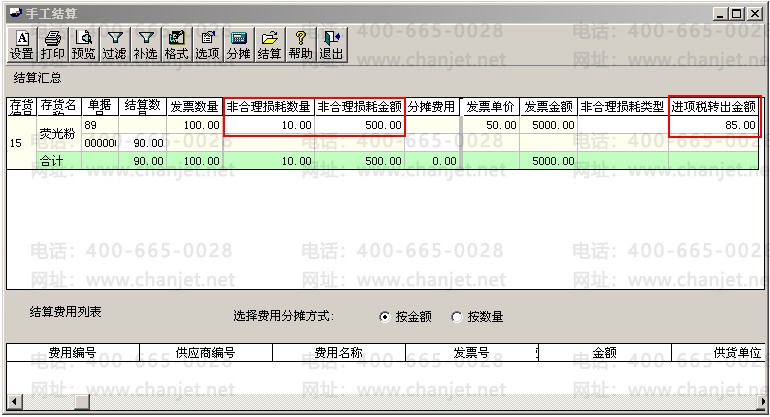Click the 费用编号 column header
This screenshot has height=417, width=770.
point(73,353)
